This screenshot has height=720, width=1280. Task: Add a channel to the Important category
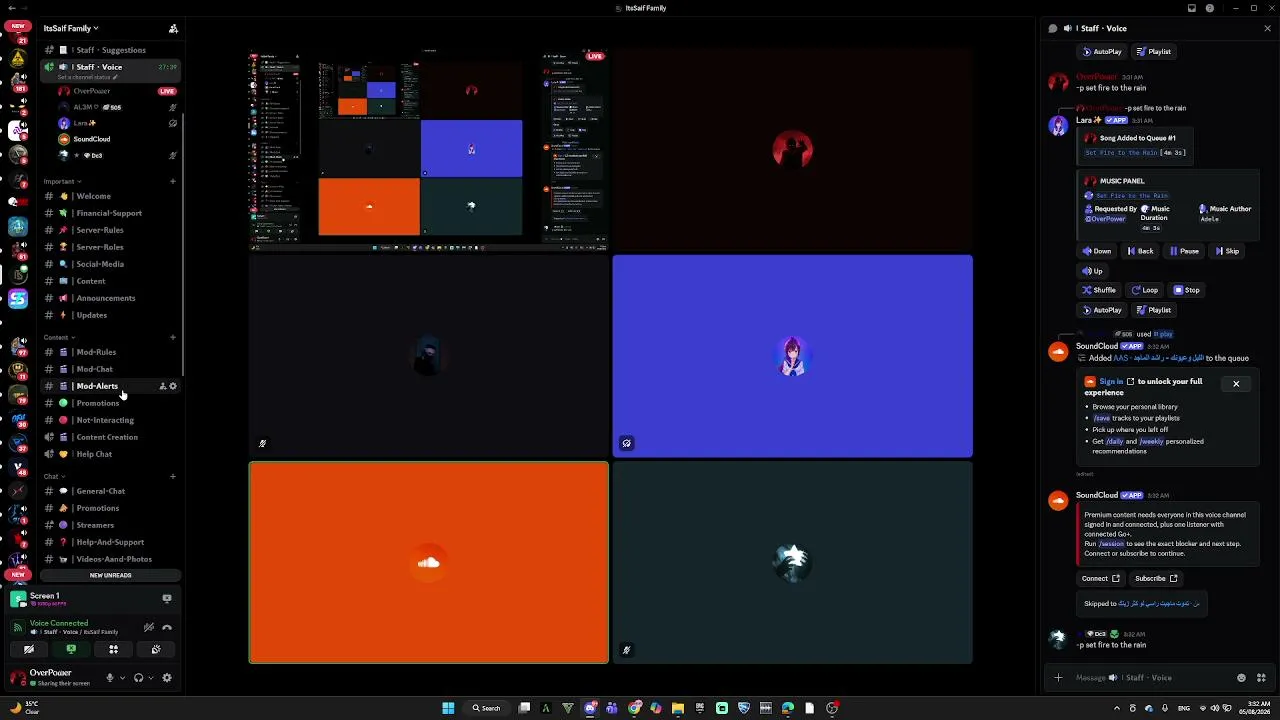[x=173, y=181]
